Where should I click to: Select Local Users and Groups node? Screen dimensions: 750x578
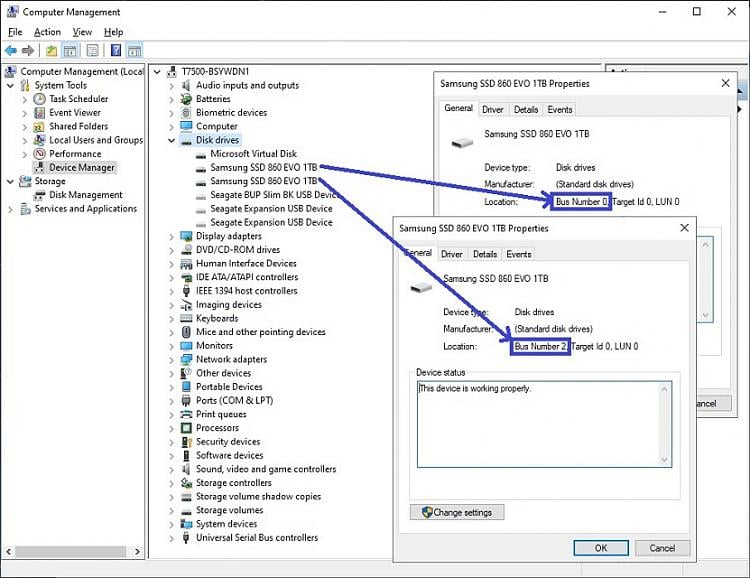coord(96,140)
